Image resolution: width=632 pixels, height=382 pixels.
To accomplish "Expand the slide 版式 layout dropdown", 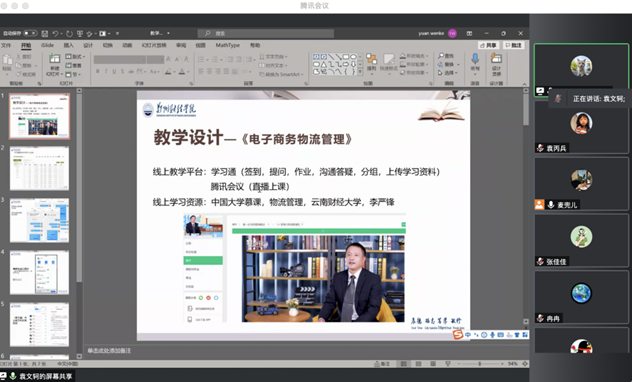I will click(75, 56).
